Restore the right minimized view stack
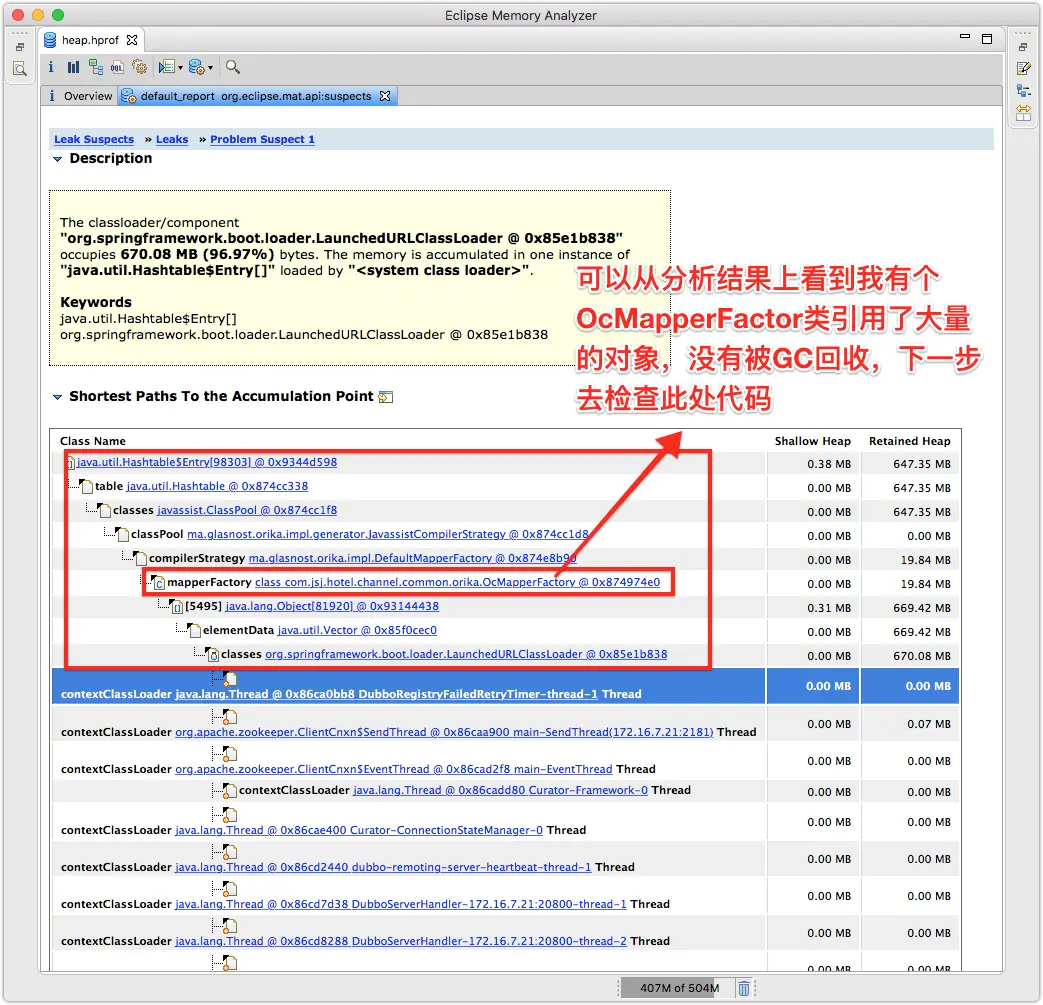The height and width of the screenshot is (1005, 1043). point(1023,47)
